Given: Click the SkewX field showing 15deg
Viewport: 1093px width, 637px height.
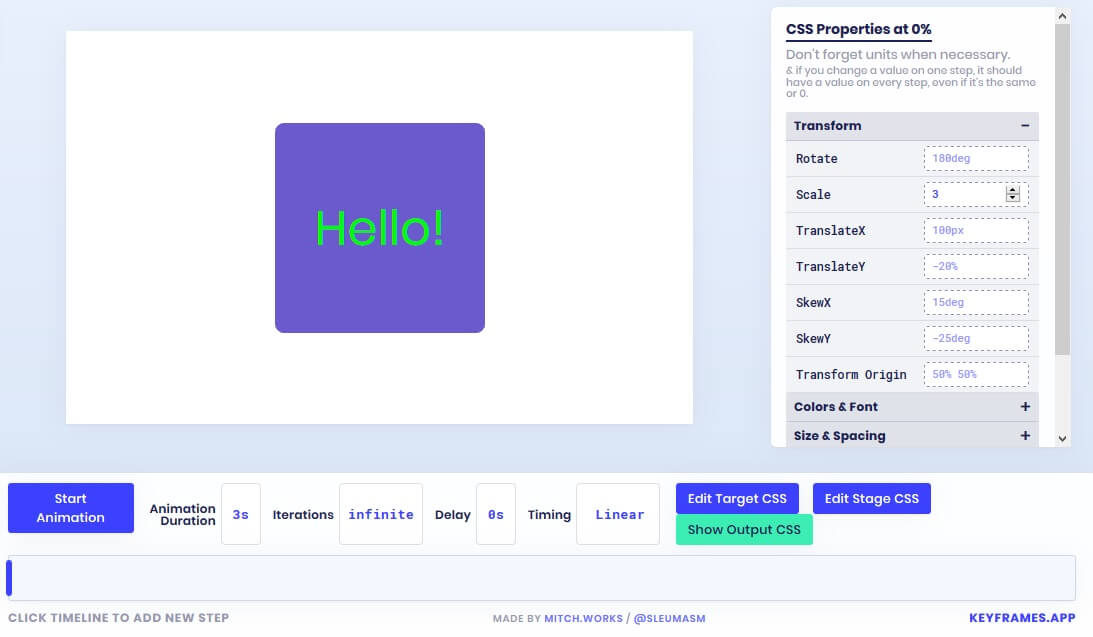Looking at the screenshot, I should point(976,302).
